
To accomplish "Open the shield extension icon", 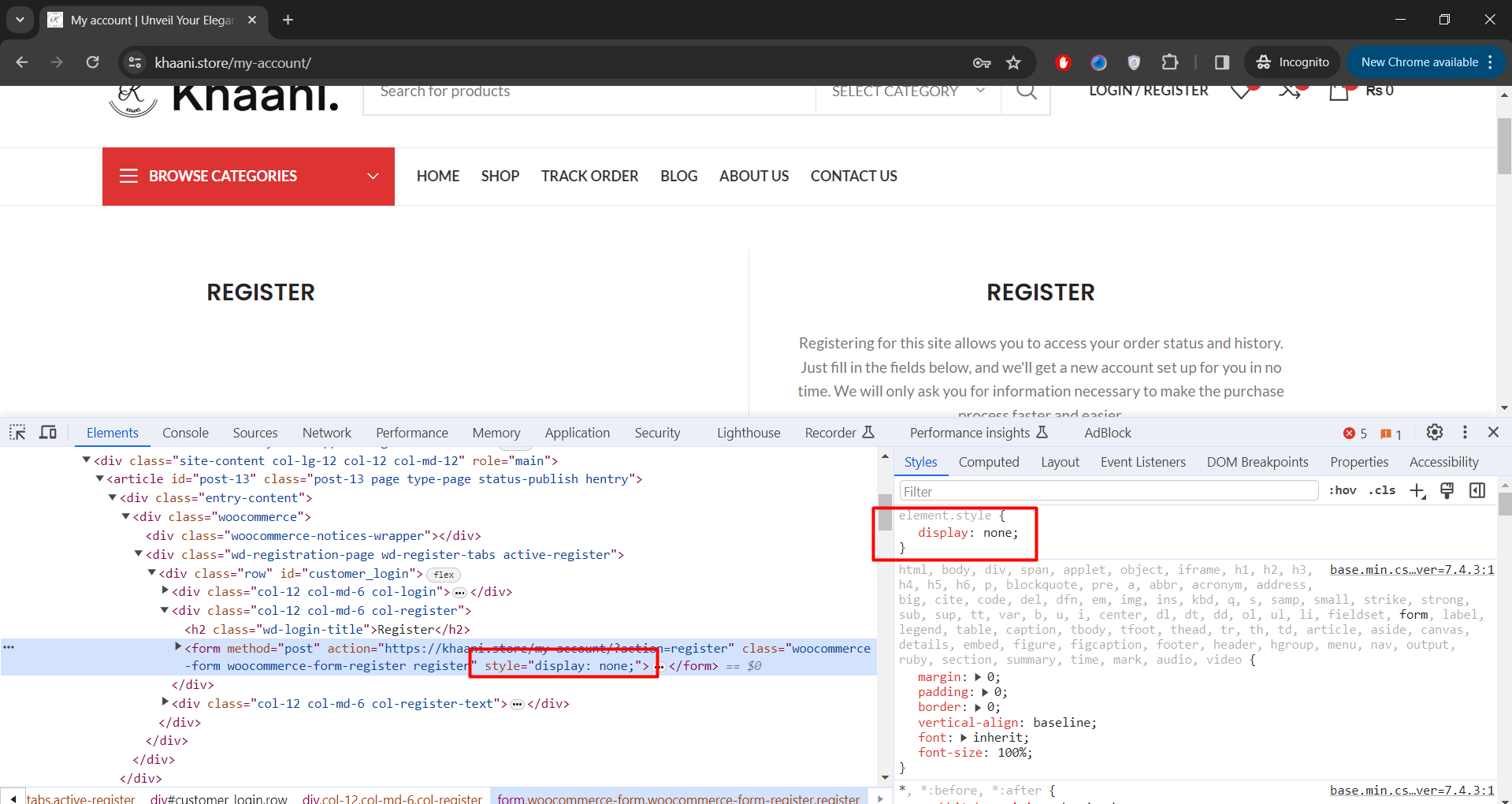I will (x=1134, y=62).
